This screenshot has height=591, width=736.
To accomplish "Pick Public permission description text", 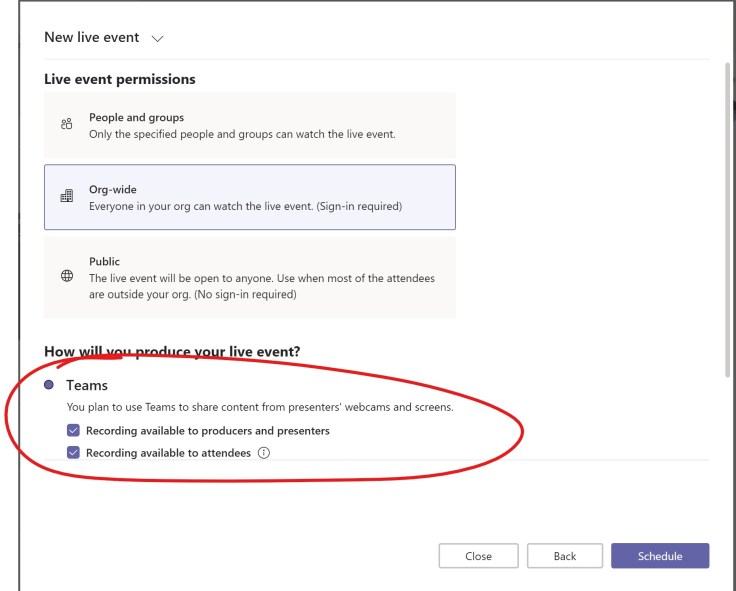I will click(262, 286).
